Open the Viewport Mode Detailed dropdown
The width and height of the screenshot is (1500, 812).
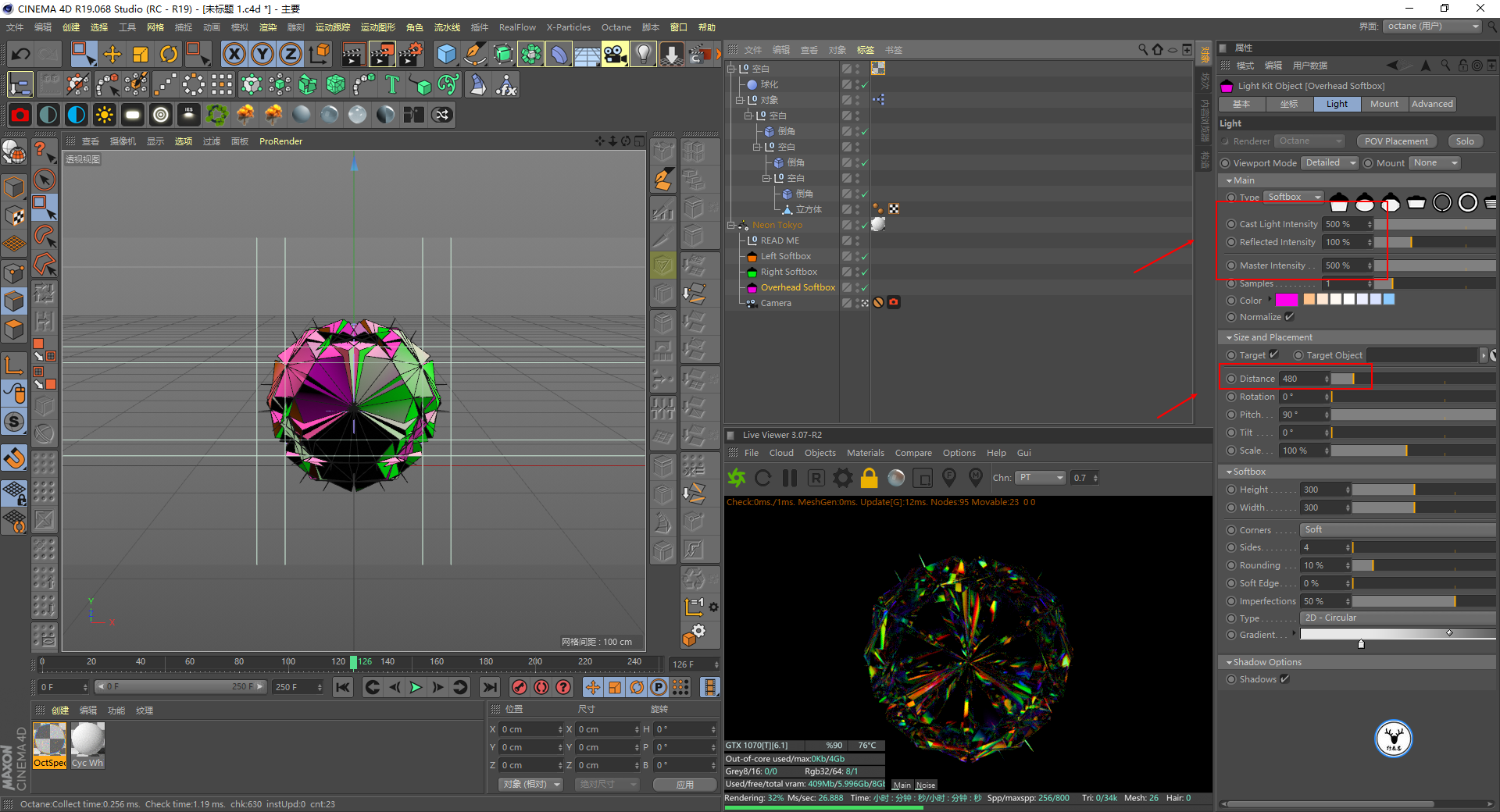[x=1330, y=162]
